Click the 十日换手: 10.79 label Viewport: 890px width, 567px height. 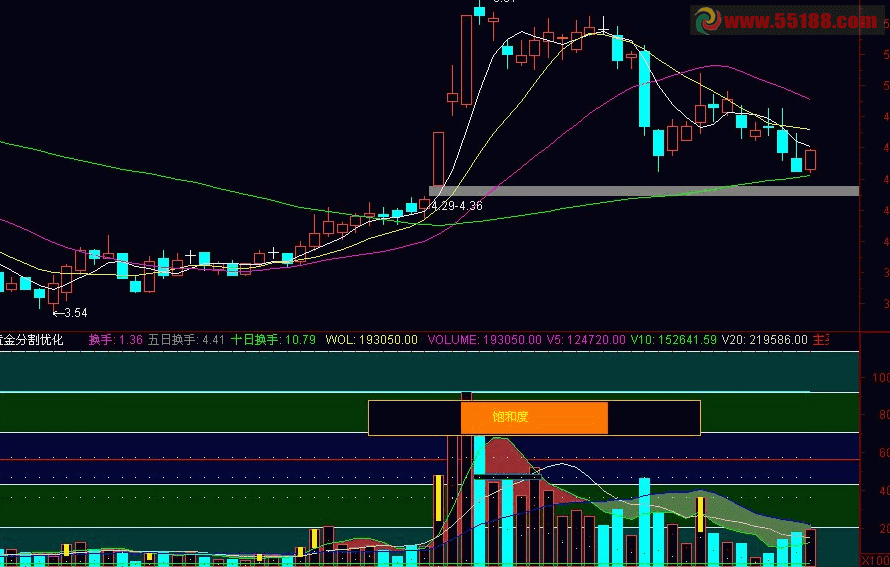coord(273,340)
